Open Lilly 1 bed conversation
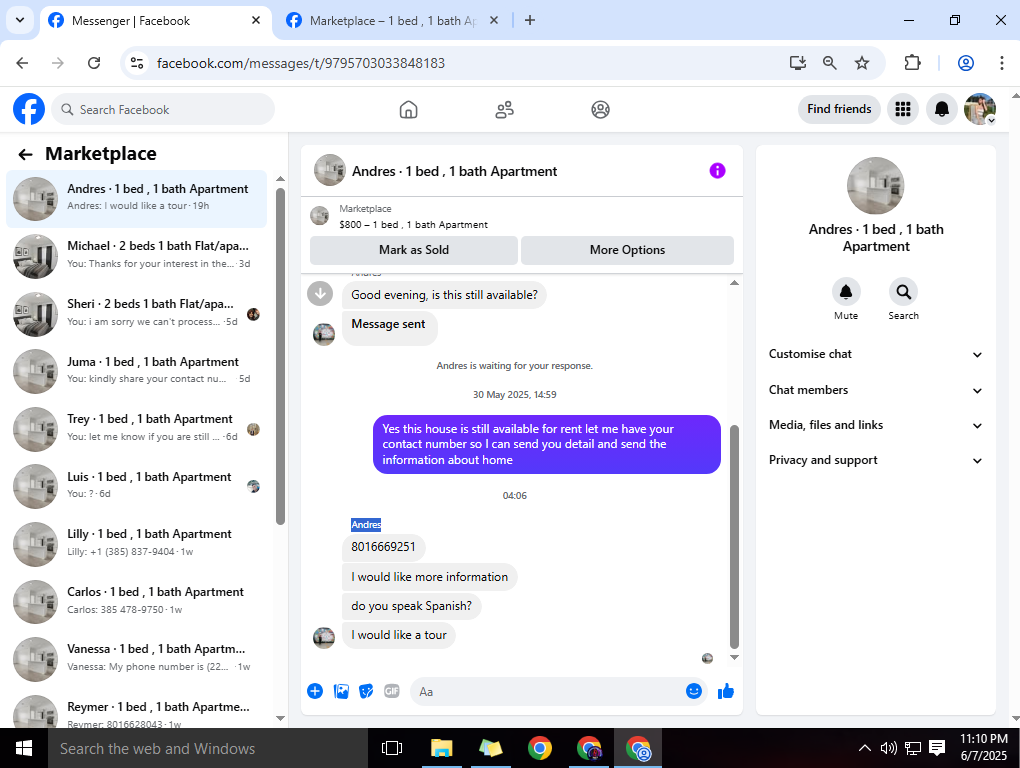Screen dimensions: 1020x768 click(x=137, y=544)
